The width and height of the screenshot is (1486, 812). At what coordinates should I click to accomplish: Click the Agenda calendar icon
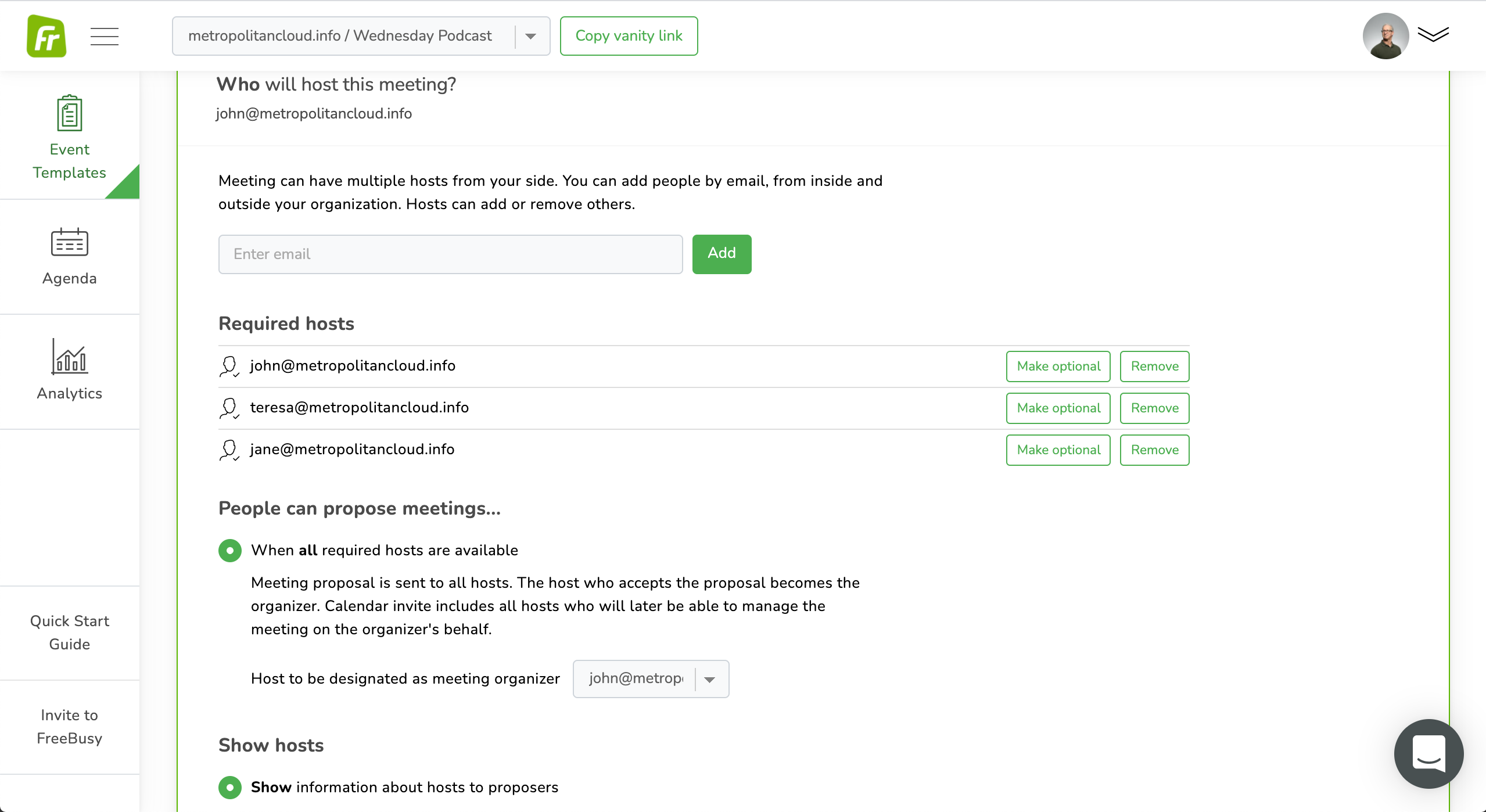pos(70,242)
